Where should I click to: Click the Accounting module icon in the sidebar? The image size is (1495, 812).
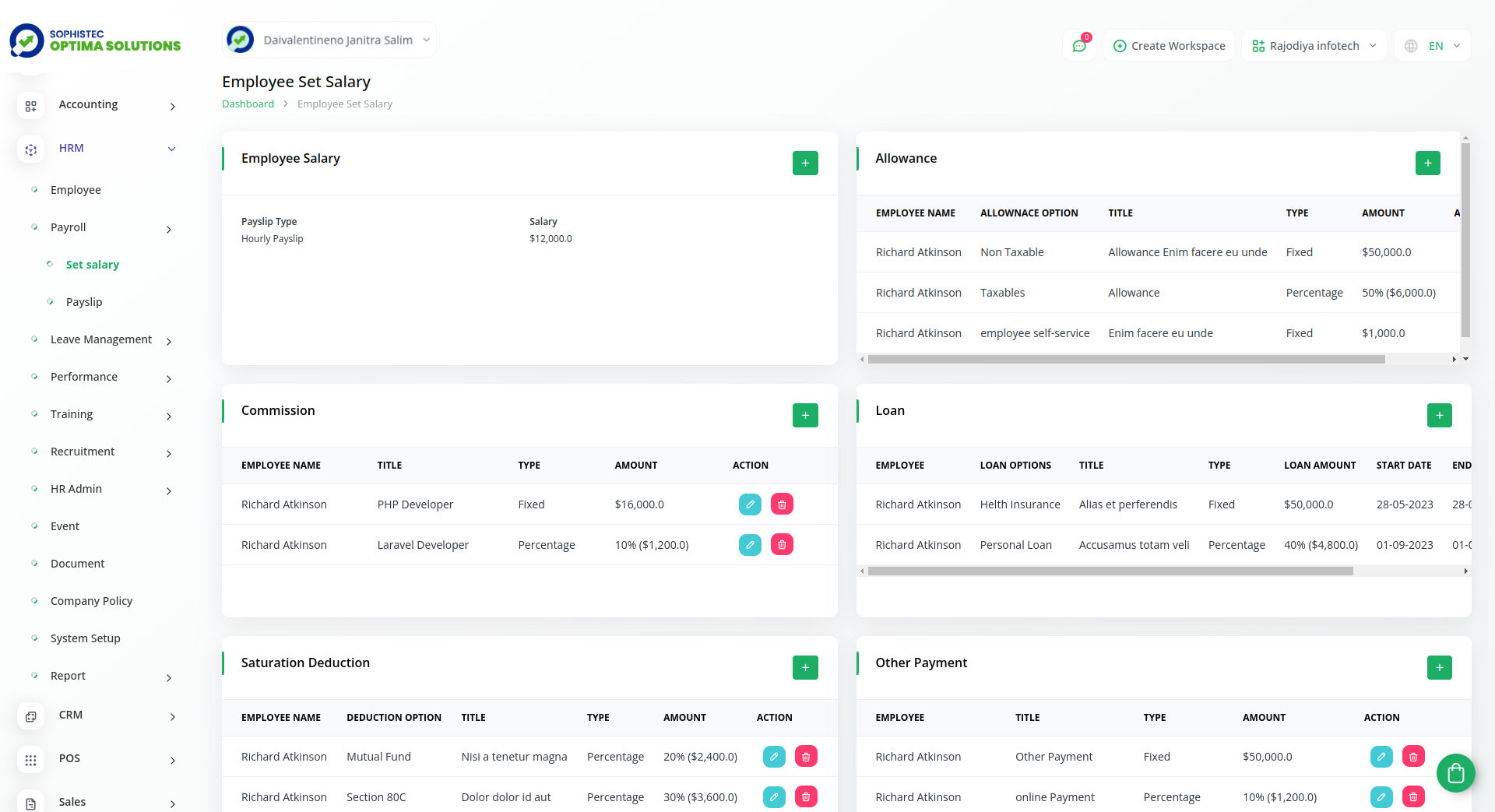point(30,106)
